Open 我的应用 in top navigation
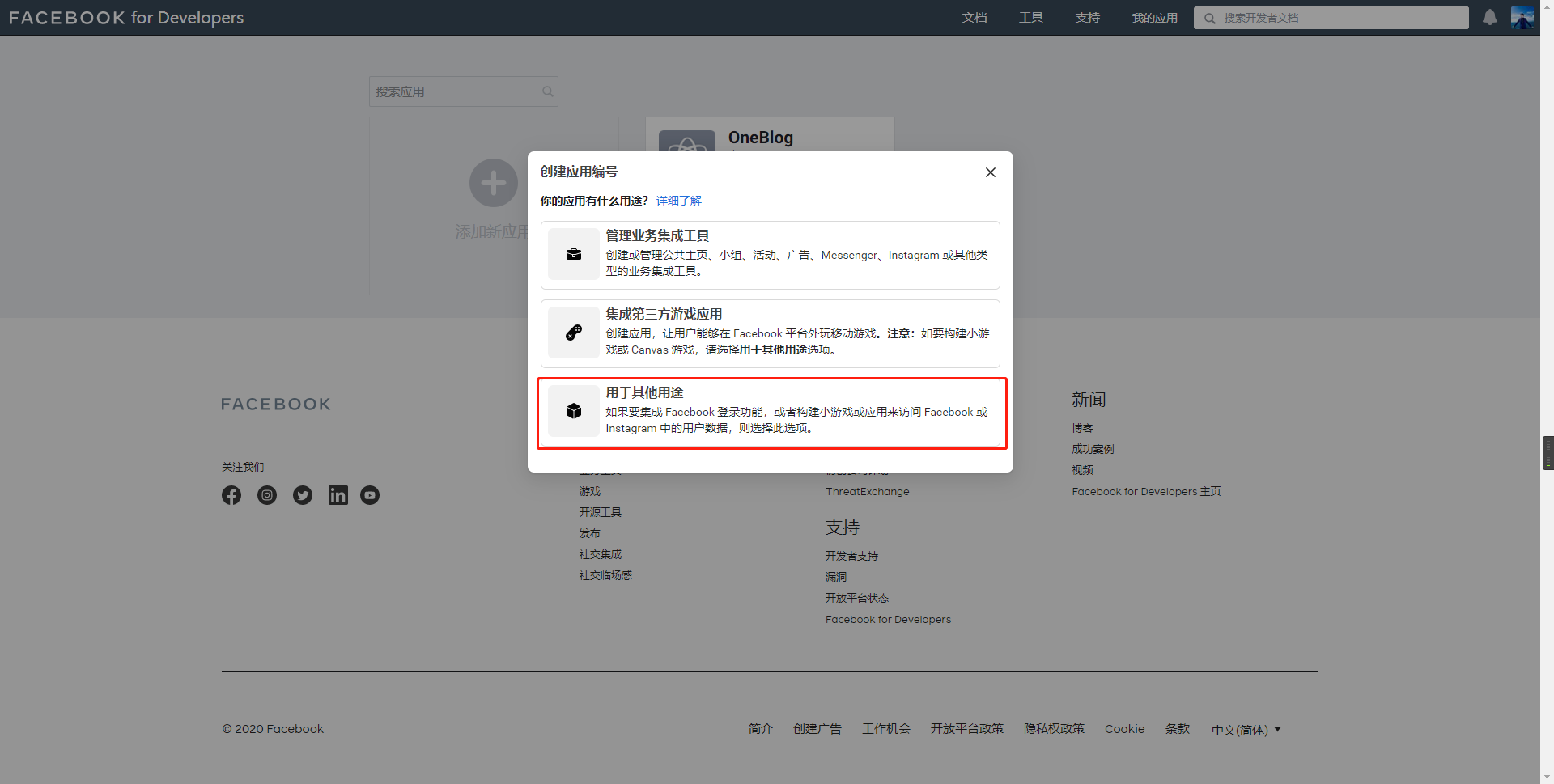Screen dimensions: 1554x784 (1154, 18)
